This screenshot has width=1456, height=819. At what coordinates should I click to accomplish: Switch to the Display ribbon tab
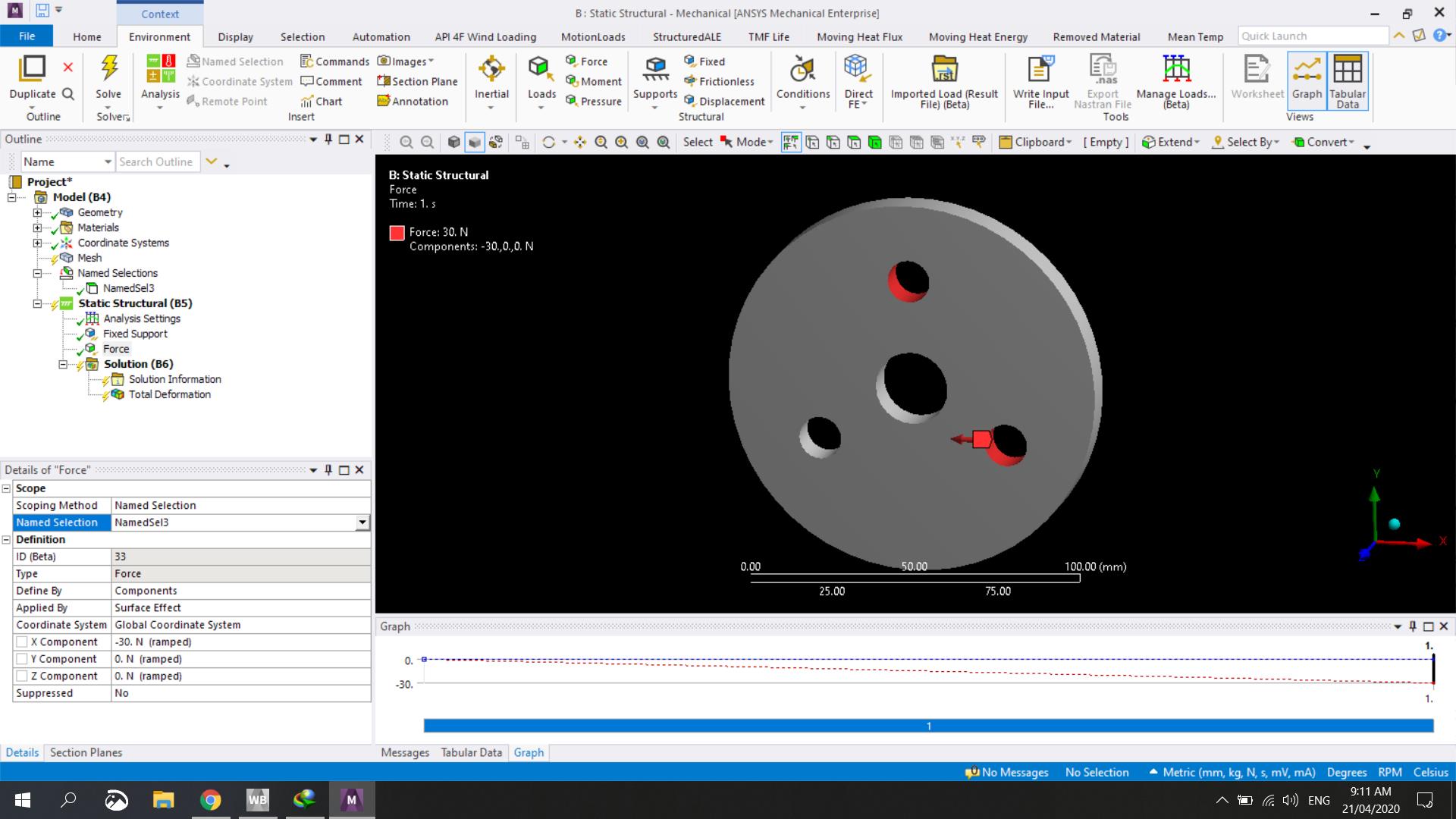coord(235,36)
